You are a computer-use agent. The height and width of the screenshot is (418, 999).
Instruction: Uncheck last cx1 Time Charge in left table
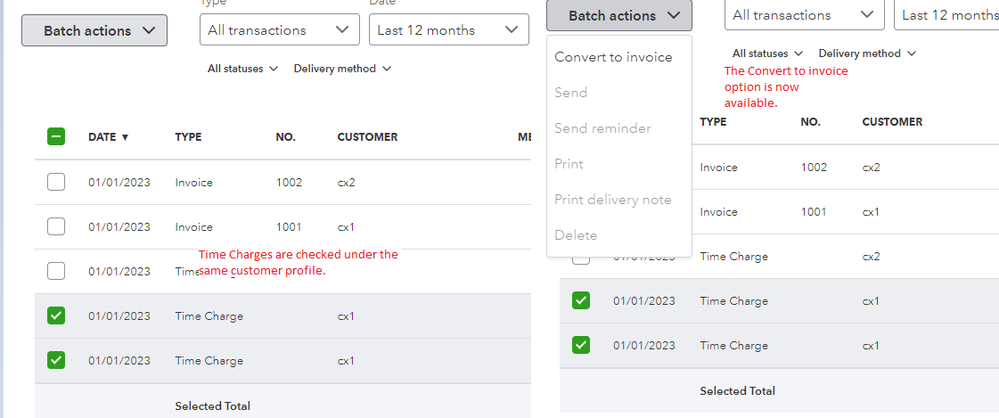57,360
